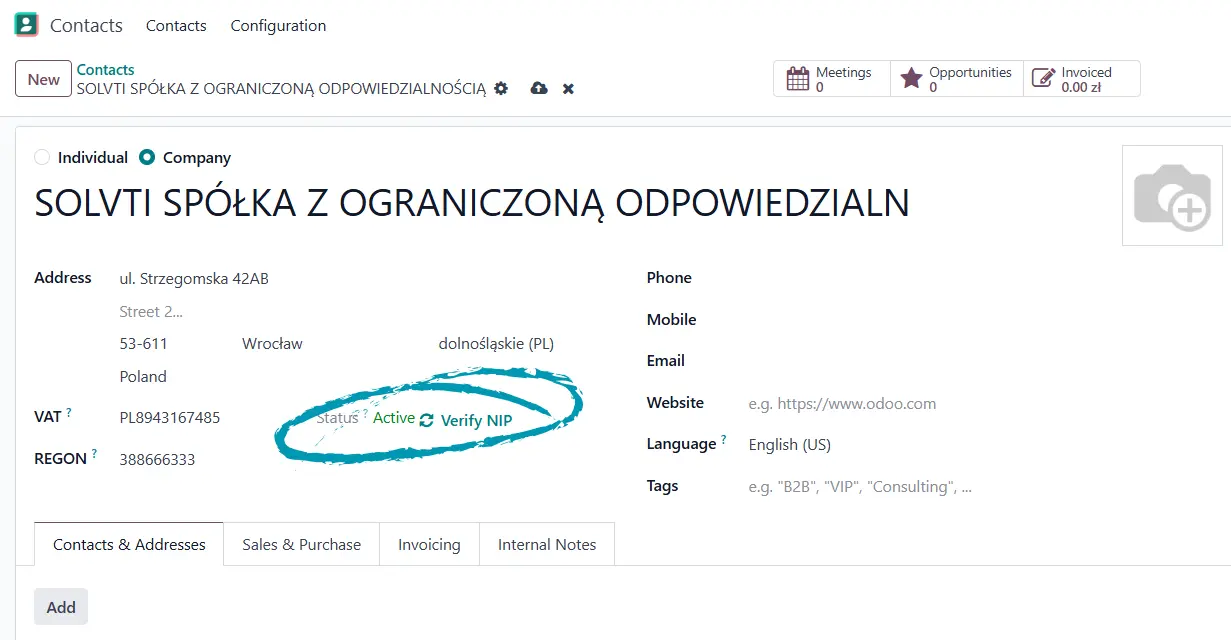
Task: Open the Contacts menu in top bar
Action: coord(176,25)
